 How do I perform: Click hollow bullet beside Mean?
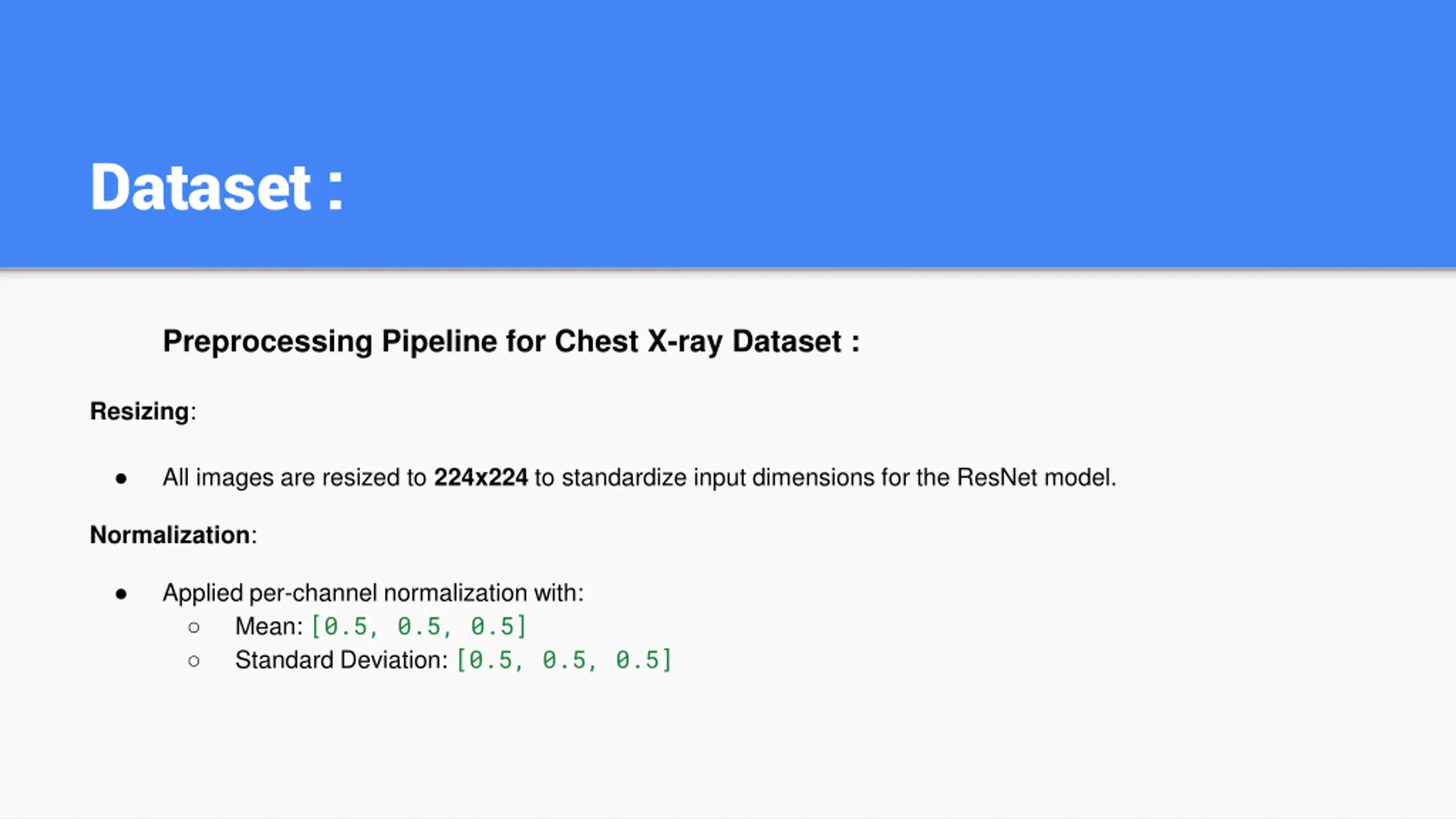click(194, 627)
